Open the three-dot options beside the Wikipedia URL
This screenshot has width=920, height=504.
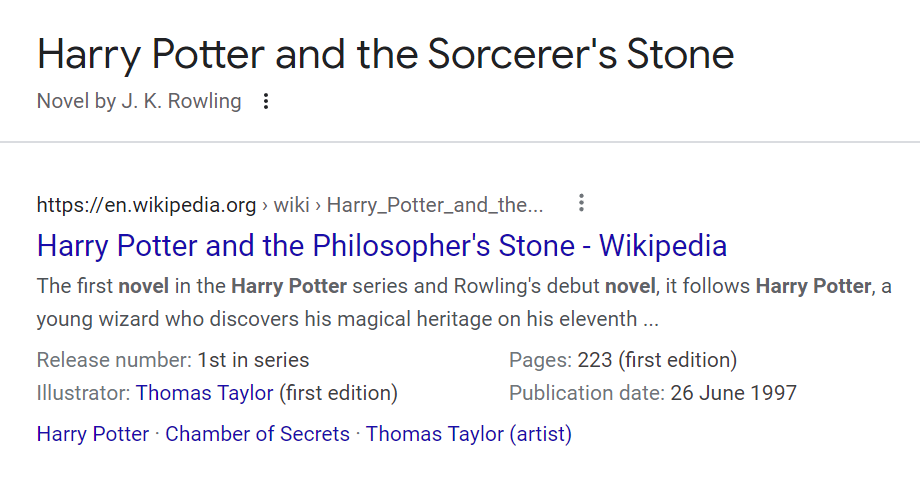tap(580, 204)
